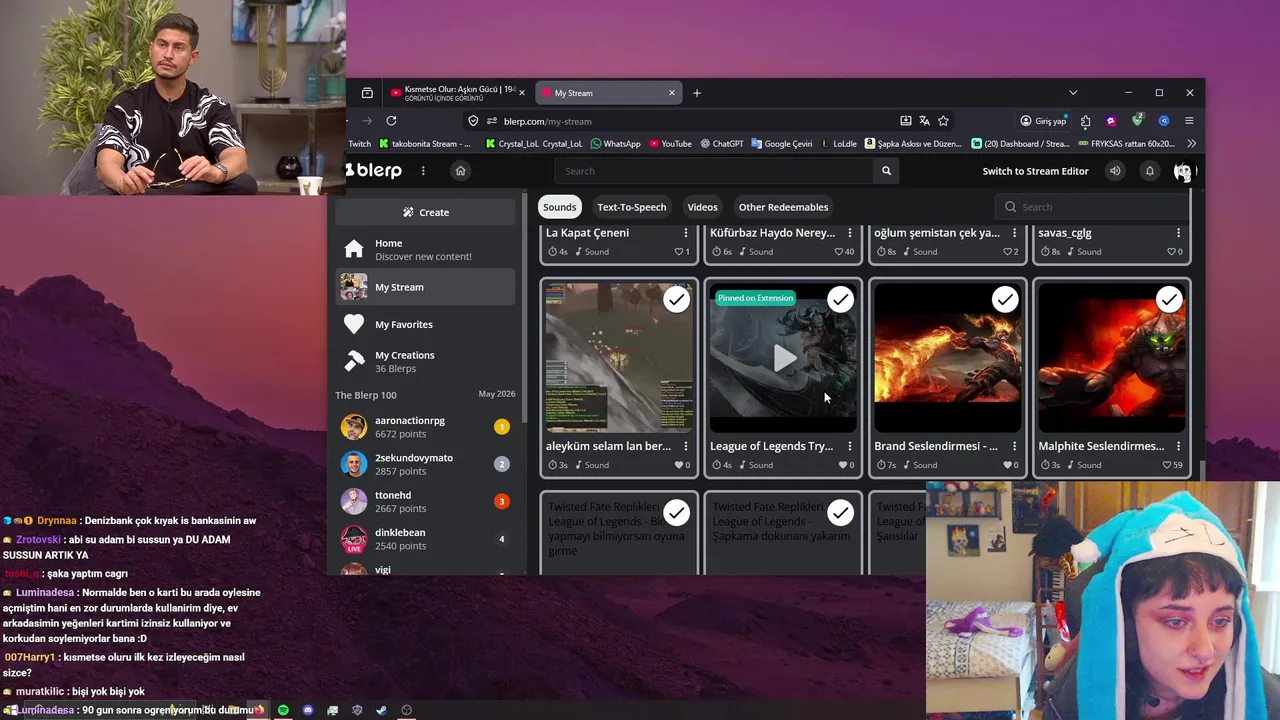This screenshot has width=1280, height=720.
Task: Toggle checkmark on second Twisted Fate card
Action: coord(841,513)
